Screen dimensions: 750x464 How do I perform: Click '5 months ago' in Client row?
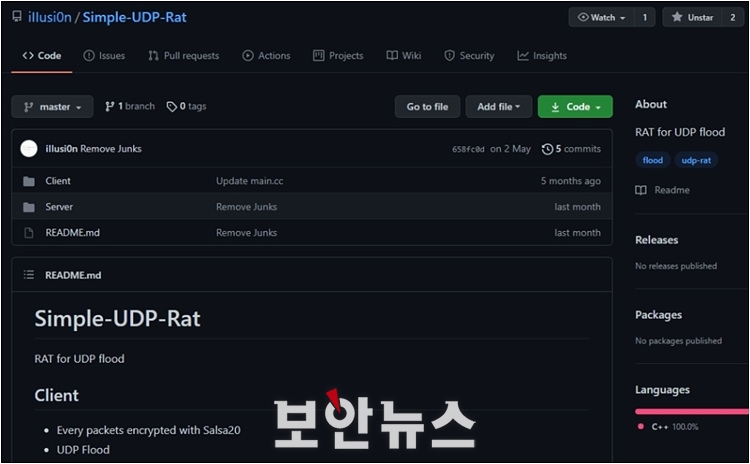[x=571, y=181]
